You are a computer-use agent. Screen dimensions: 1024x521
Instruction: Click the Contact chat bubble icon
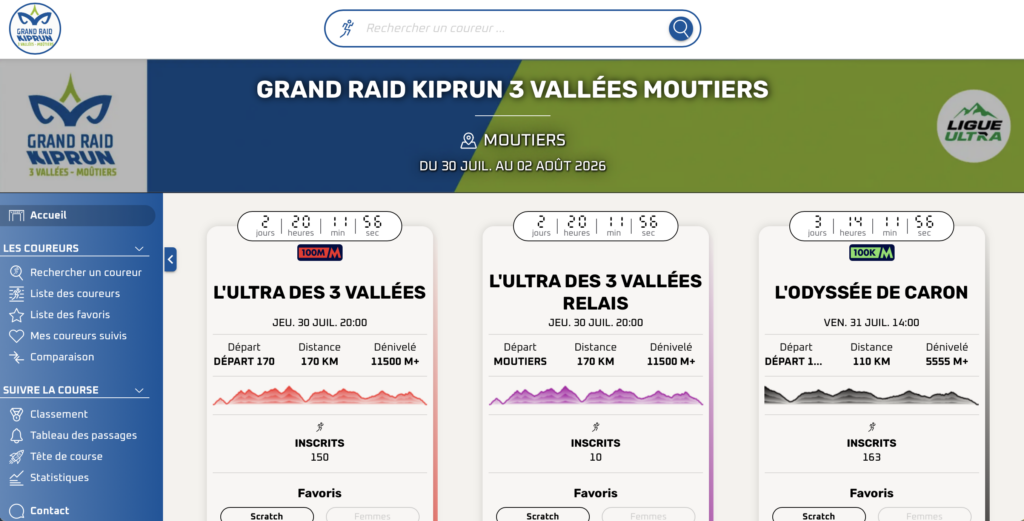click(16, 511)
